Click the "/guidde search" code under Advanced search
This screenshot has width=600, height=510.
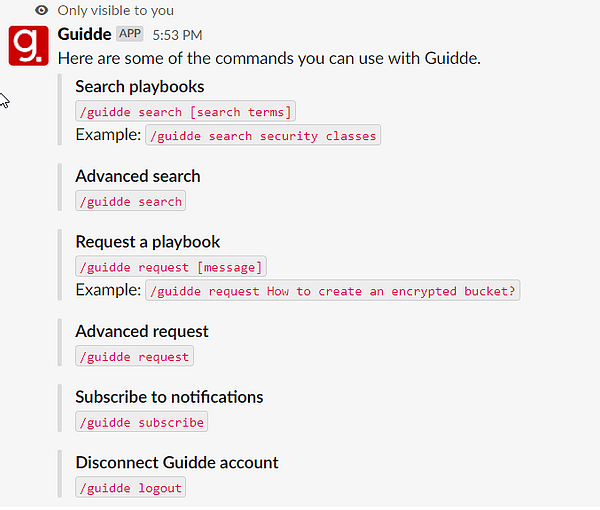(x=130, y=201)
